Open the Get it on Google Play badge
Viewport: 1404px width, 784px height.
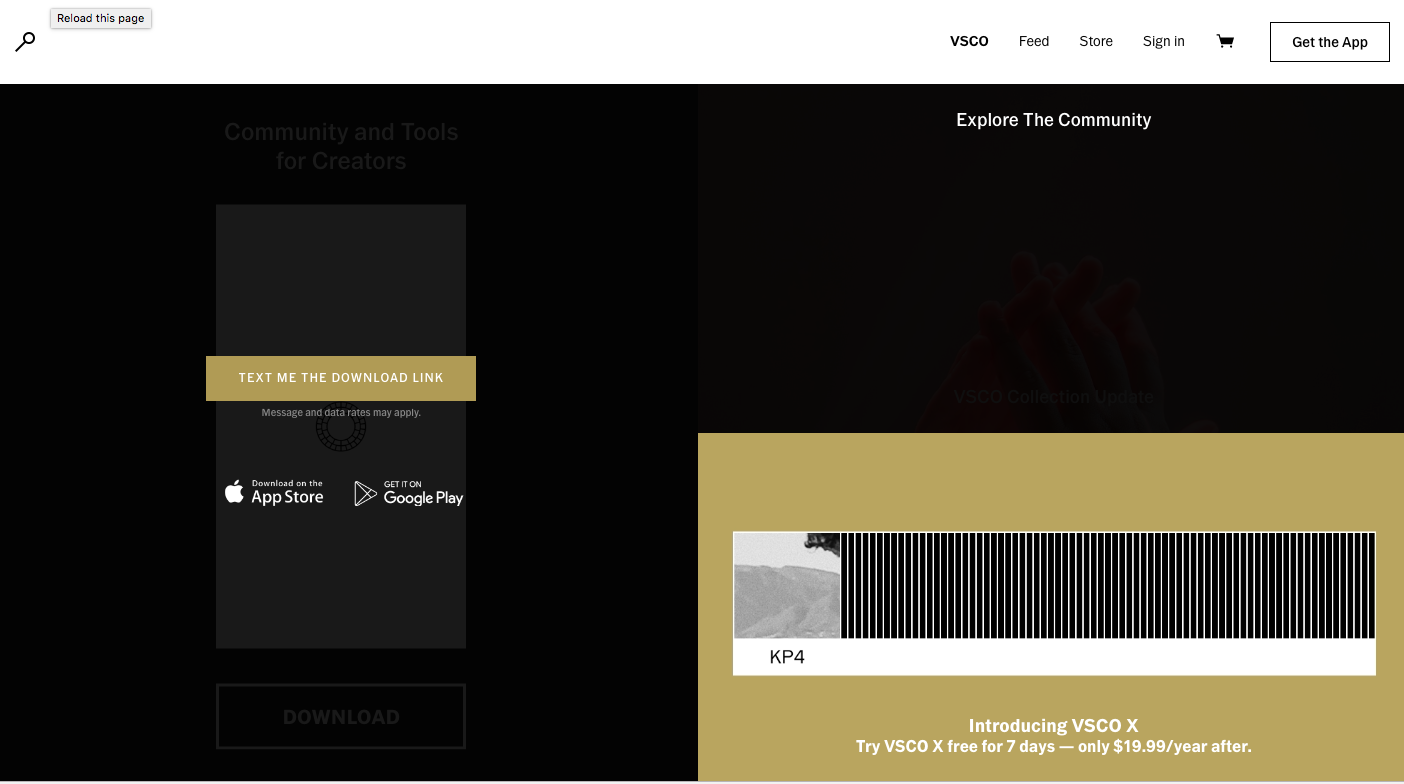click(x=409, y=493)
